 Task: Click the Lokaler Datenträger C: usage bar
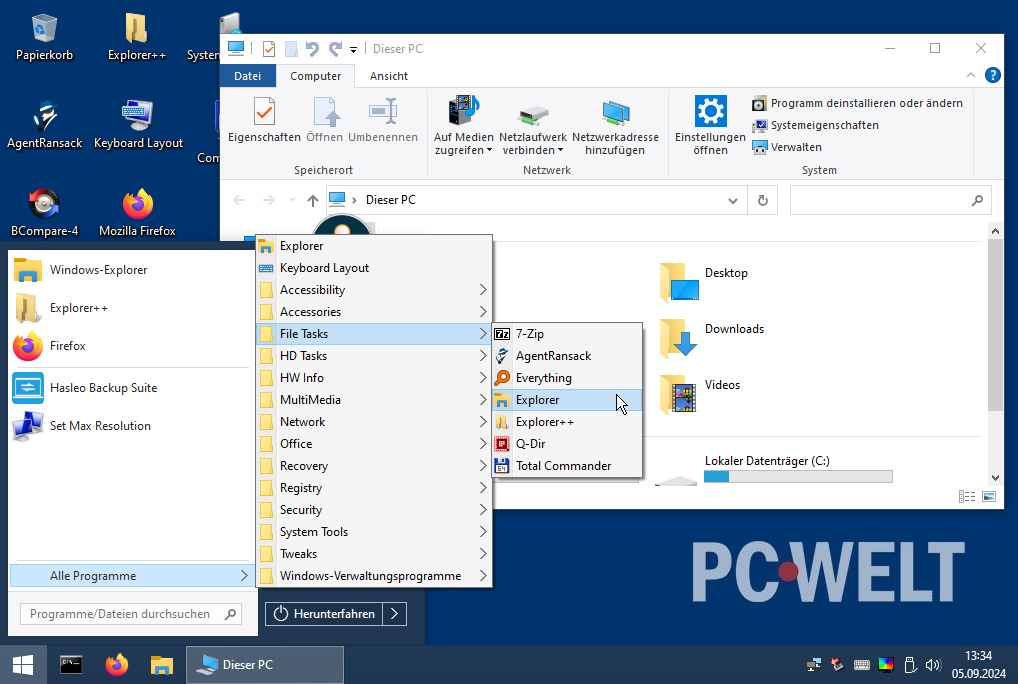point(798,477)
